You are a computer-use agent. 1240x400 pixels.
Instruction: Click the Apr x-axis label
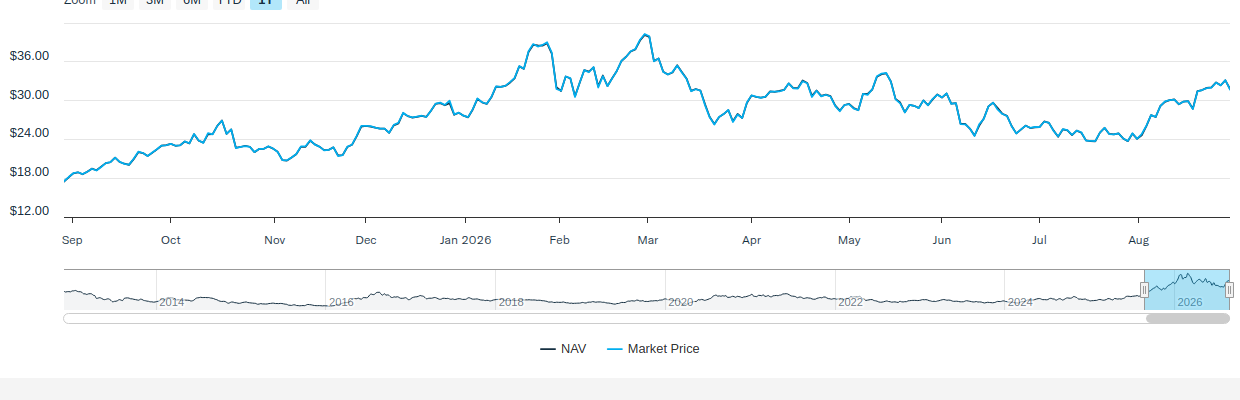click(752, 240)
